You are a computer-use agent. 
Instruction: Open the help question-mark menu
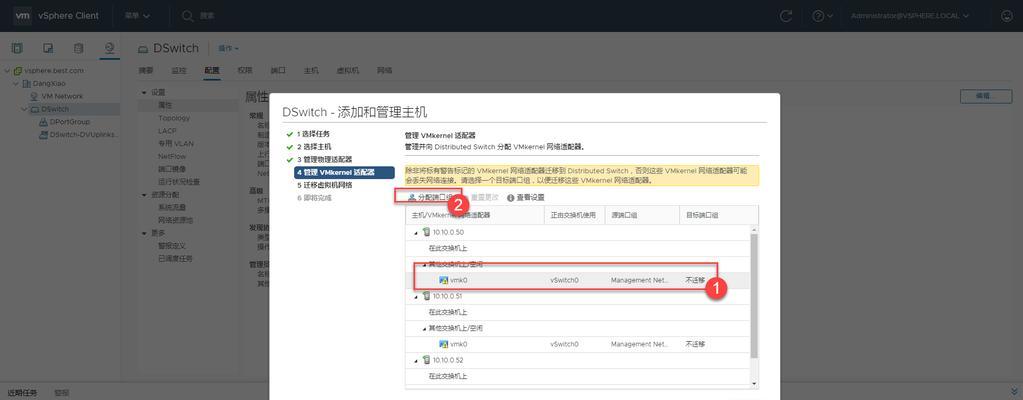(x=822, y=16)
